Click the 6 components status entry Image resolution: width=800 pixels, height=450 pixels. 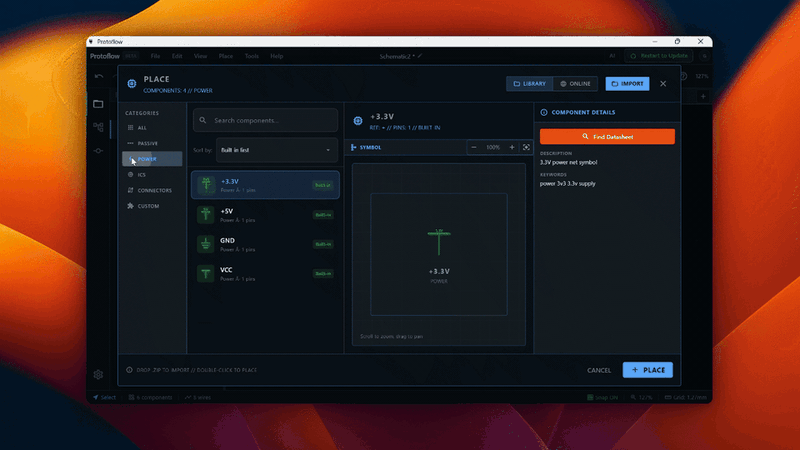pyautogui.click(x=151, y=397)
